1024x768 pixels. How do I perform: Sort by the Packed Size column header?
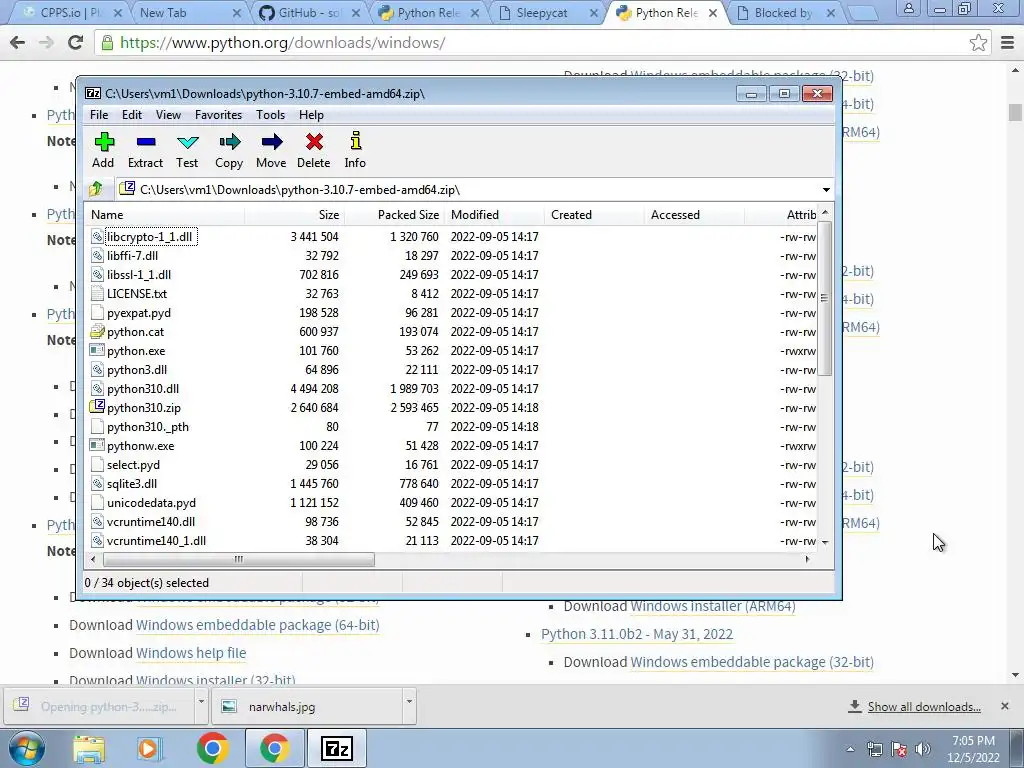coord(394,215)
